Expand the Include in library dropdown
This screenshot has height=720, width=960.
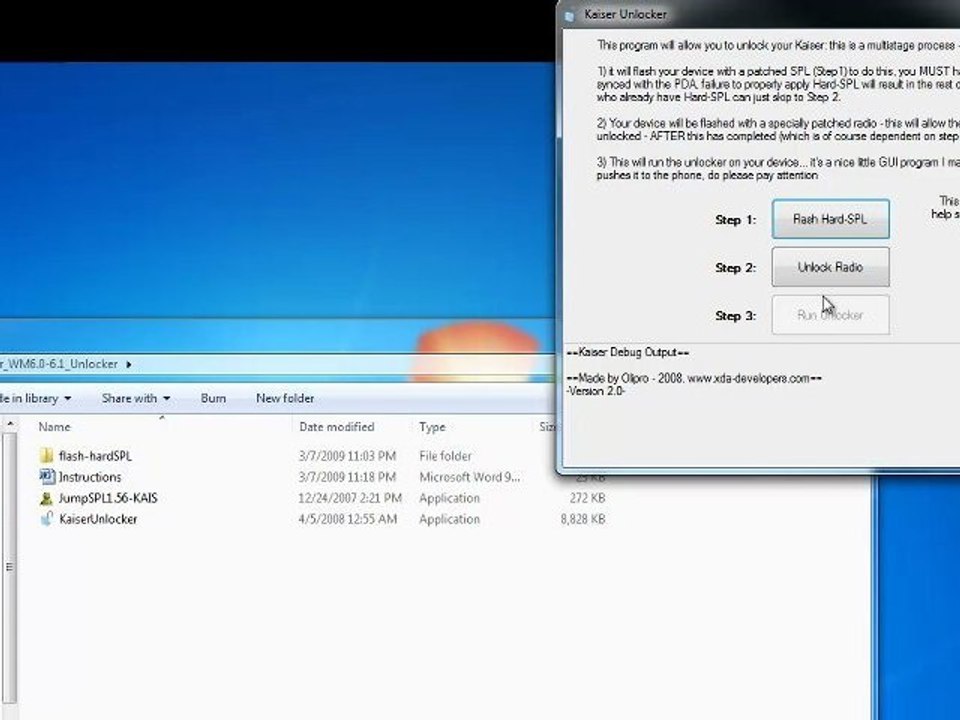point(36,398)
